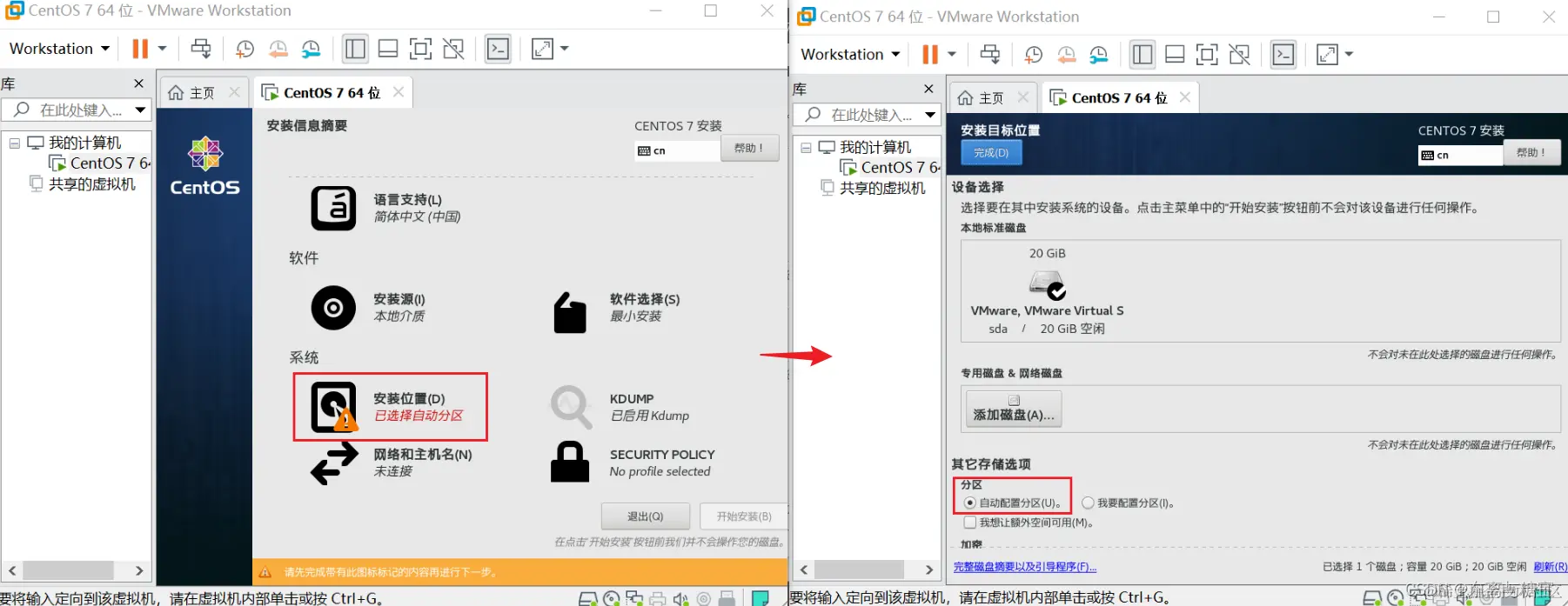The width and height of the screenshot is (1568, 606).
Task: Click cn keyboard layout in right installer
Action: click(x=1460, y=155)
